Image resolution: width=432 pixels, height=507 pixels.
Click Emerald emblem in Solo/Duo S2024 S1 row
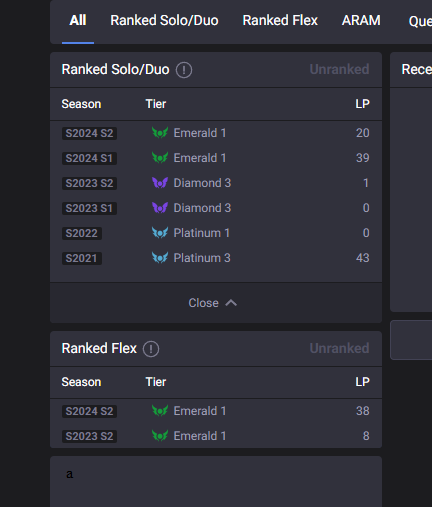160,158
